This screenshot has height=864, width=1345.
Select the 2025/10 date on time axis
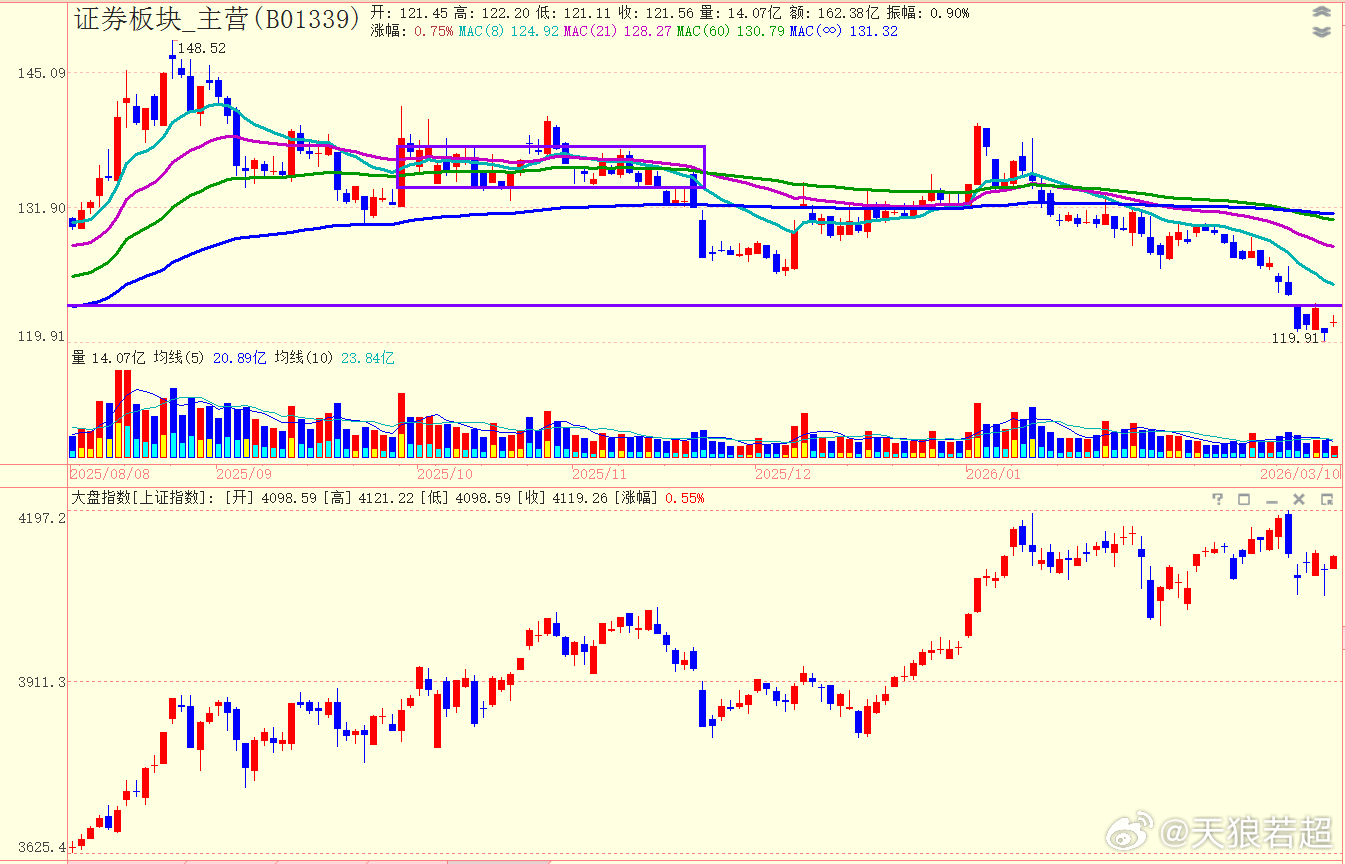click(x=445, y=473)
